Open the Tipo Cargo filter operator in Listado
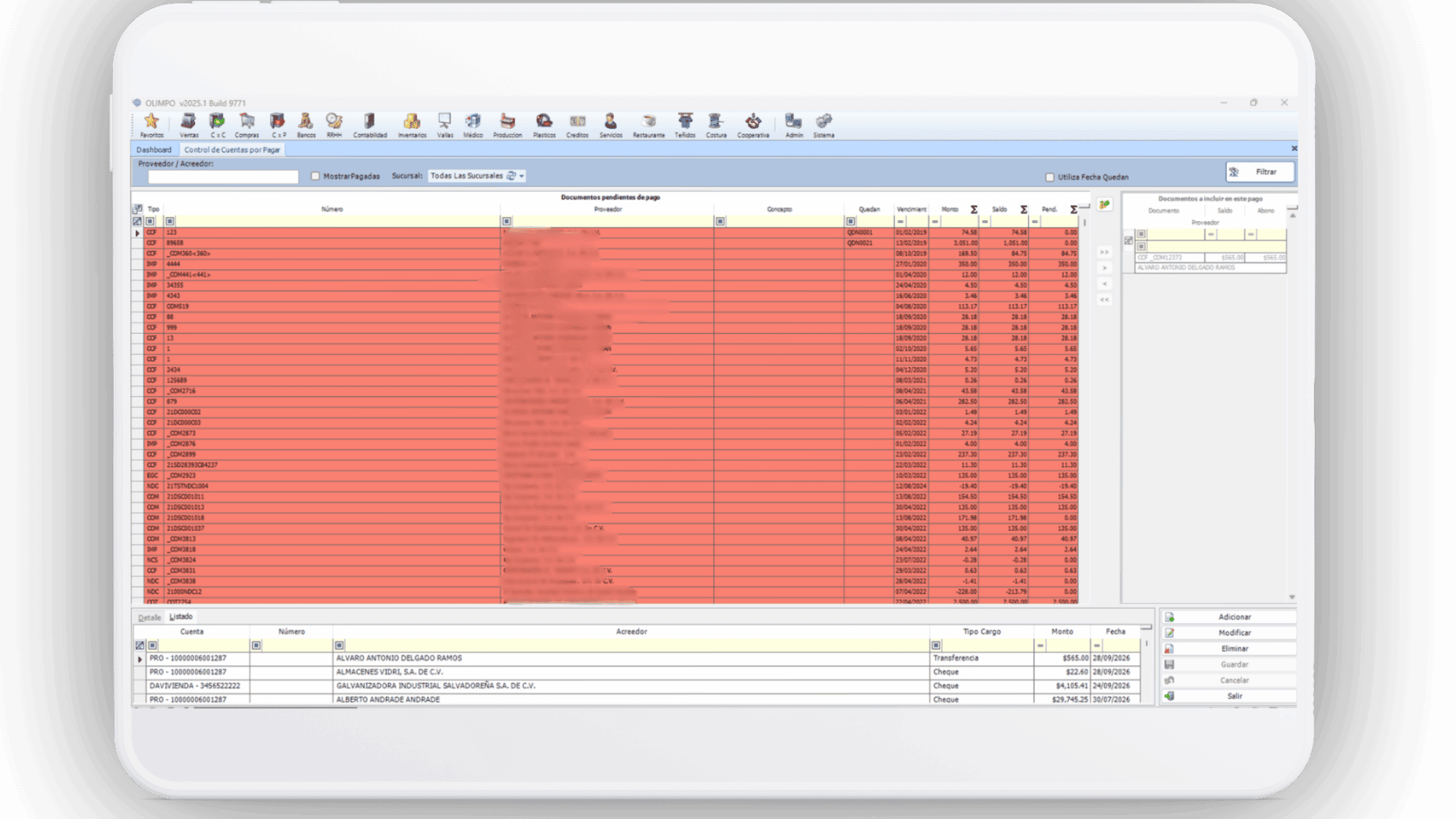1456x819 pixels. pyautogui.click(x=936, y=645)
